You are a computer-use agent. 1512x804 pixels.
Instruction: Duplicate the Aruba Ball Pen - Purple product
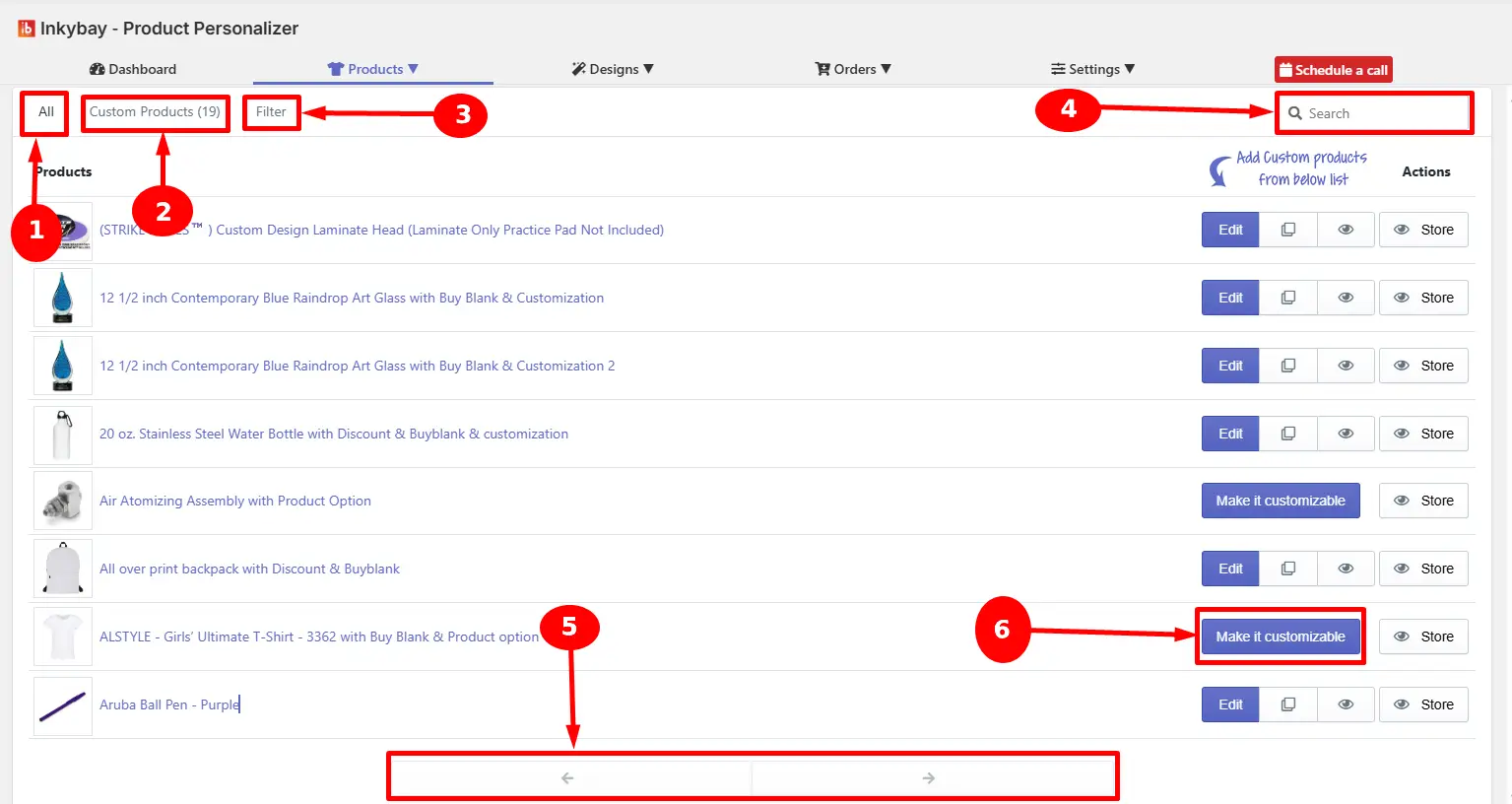(1287, 704)
